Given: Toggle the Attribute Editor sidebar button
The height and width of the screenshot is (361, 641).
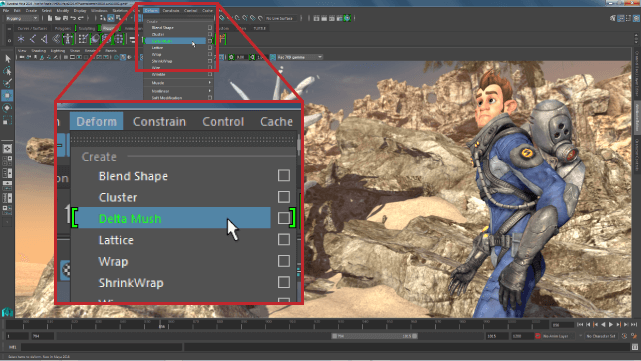Looking at the screenshot, I should (621, 18).
